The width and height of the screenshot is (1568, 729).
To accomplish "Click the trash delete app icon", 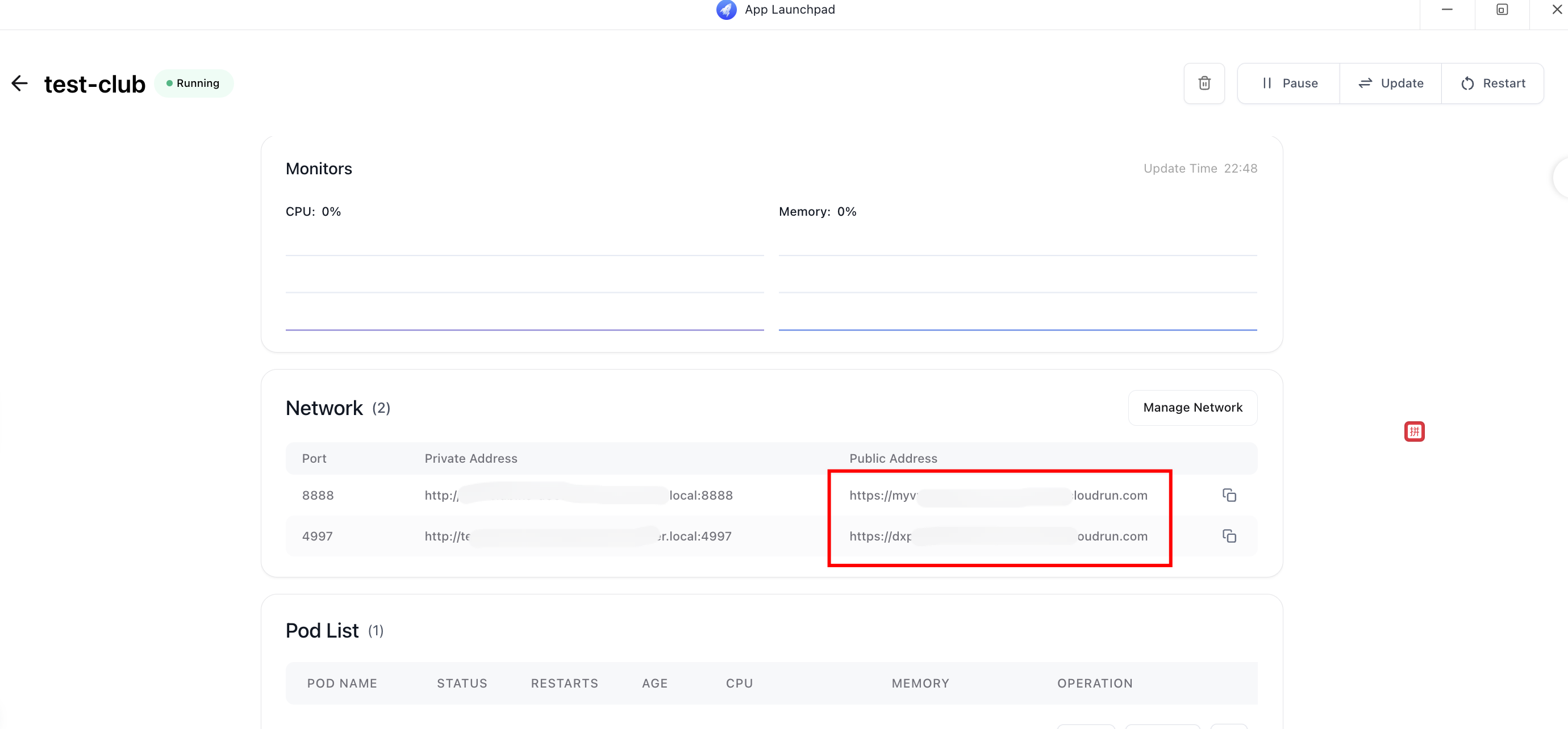I will 1203,83.
